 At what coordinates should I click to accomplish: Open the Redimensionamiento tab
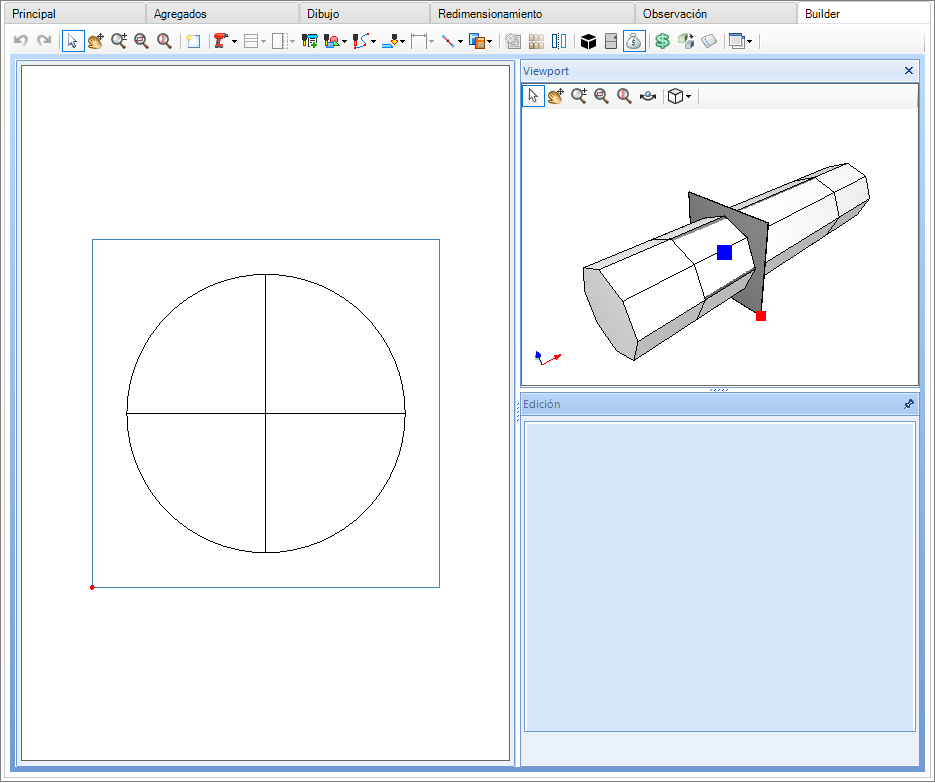click(490, 14)
